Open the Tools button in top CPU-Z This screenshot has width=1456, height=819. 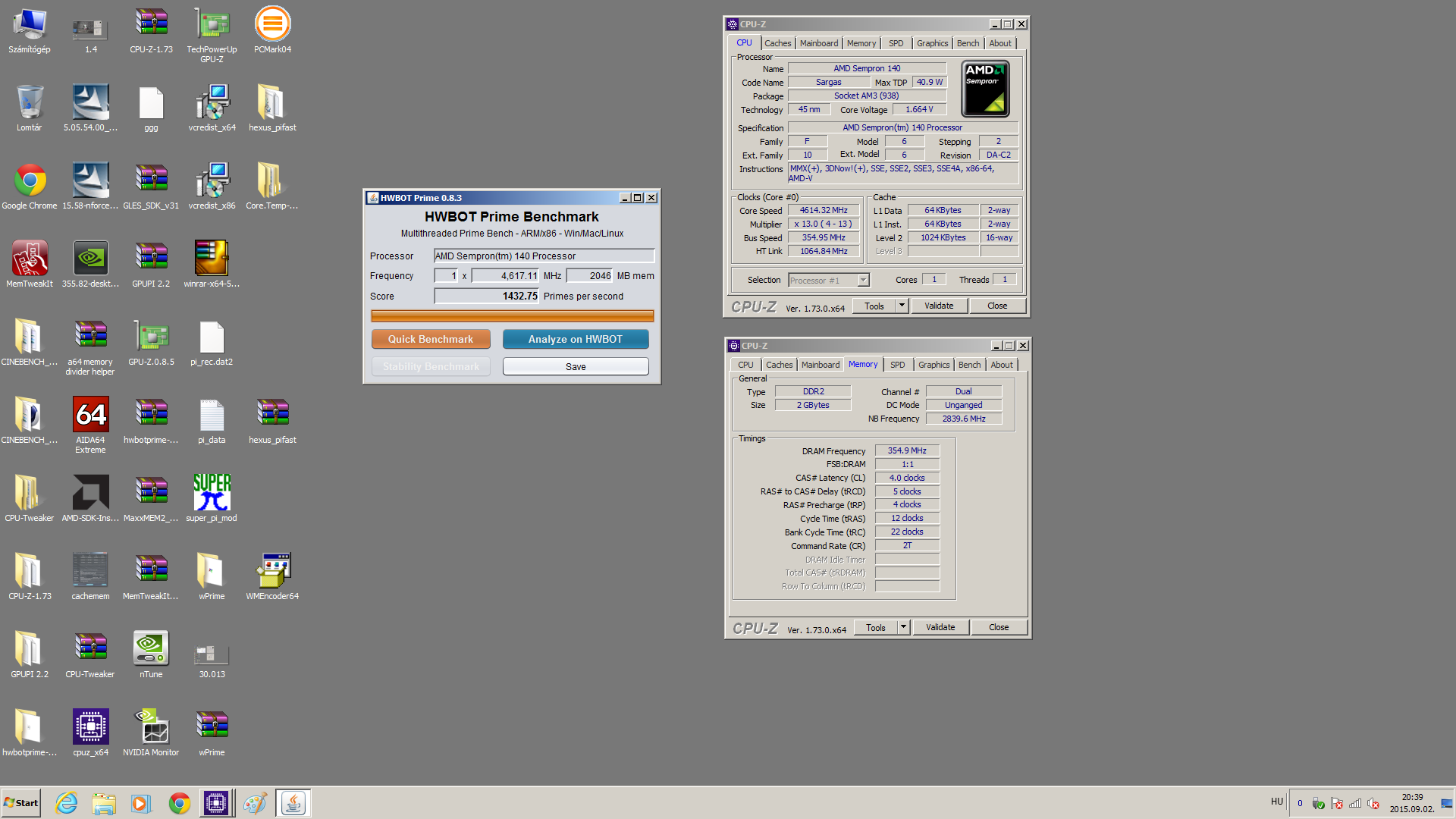874,306
